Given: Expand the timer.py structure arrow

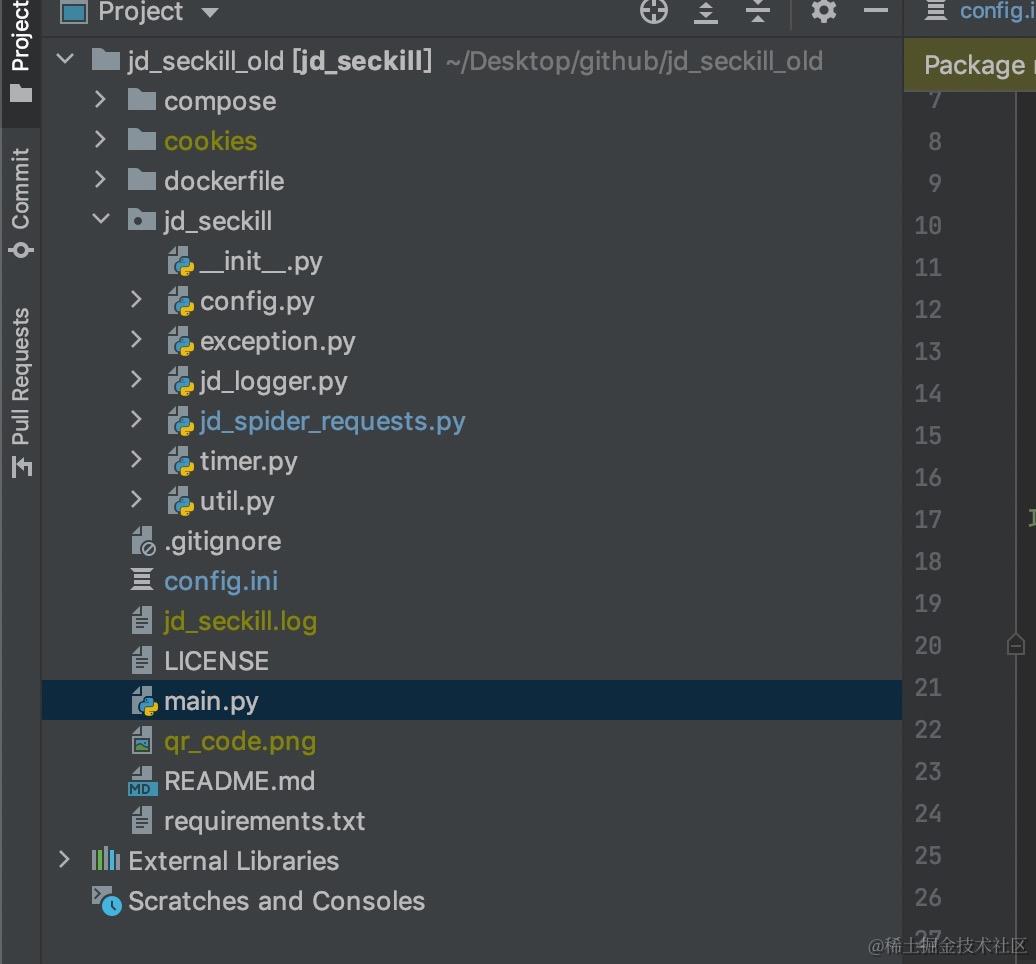Looking at the screenshot, I should (x=136, y=460).
